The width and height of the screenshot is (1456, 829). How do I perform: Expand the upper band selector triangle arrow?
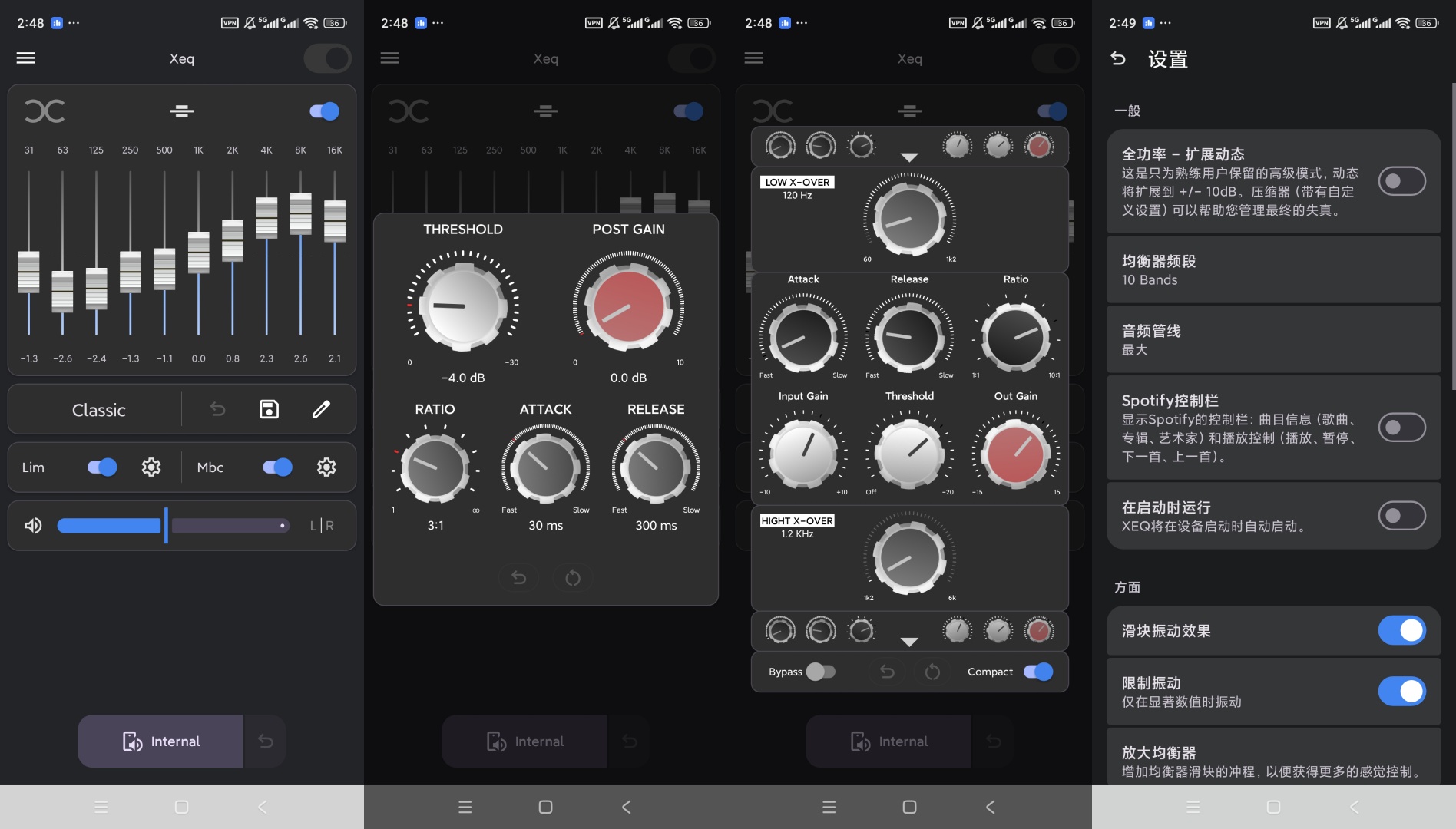[909, 157]
